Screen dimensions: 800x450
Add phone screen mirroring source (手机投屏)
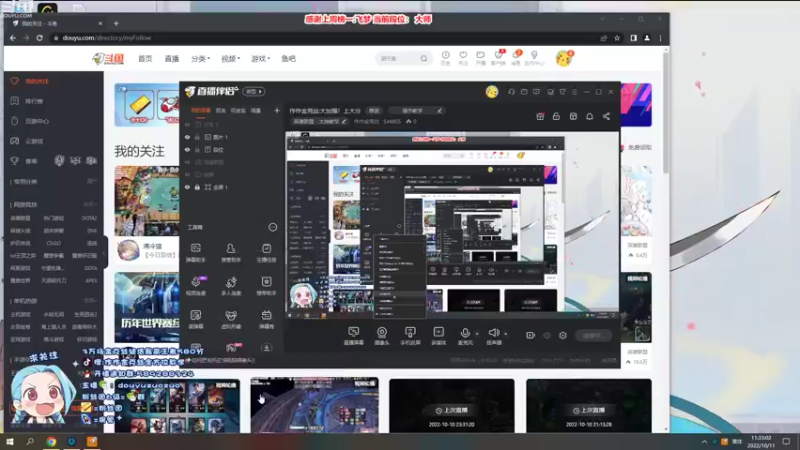410,336
